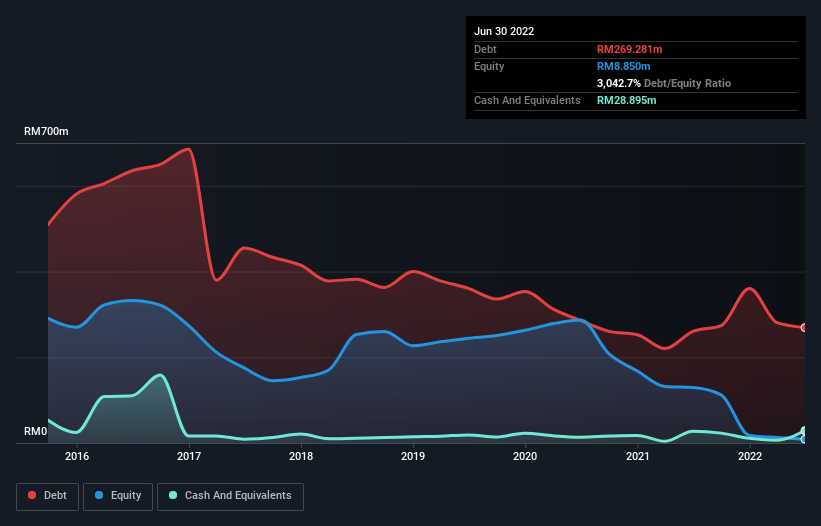The image size is (821, 526).
Task: Toggle the Equity series legend button
Action: click(x=118, y=496)
